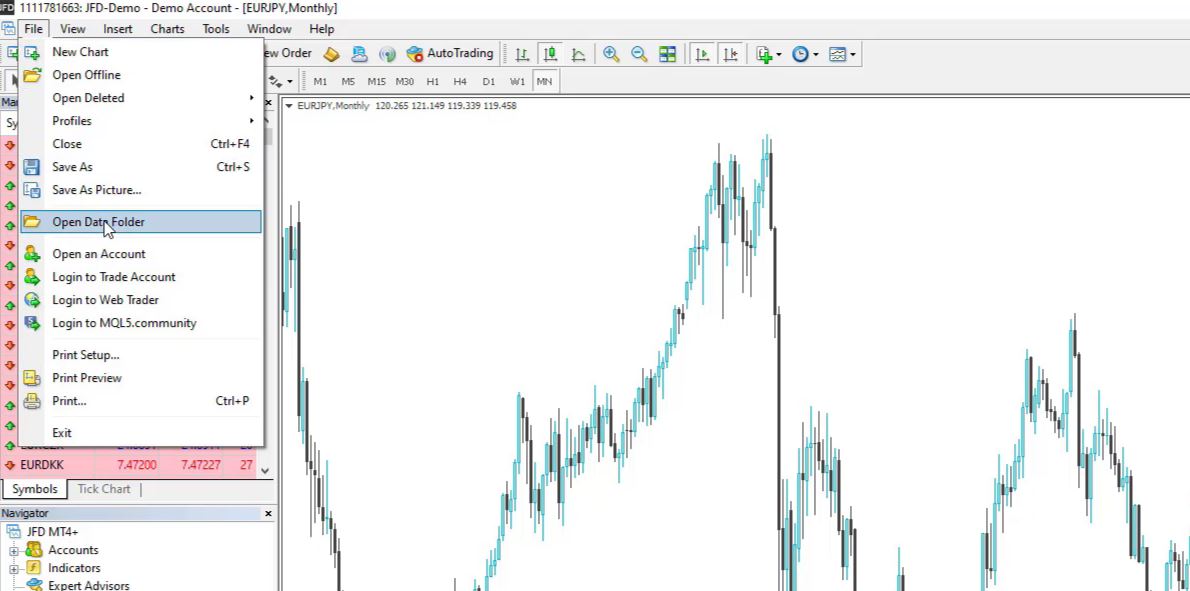Viewport: 1190px width, 591px height.
Task: Switch to the Tick Chart tab
Action: click(103, 489)
